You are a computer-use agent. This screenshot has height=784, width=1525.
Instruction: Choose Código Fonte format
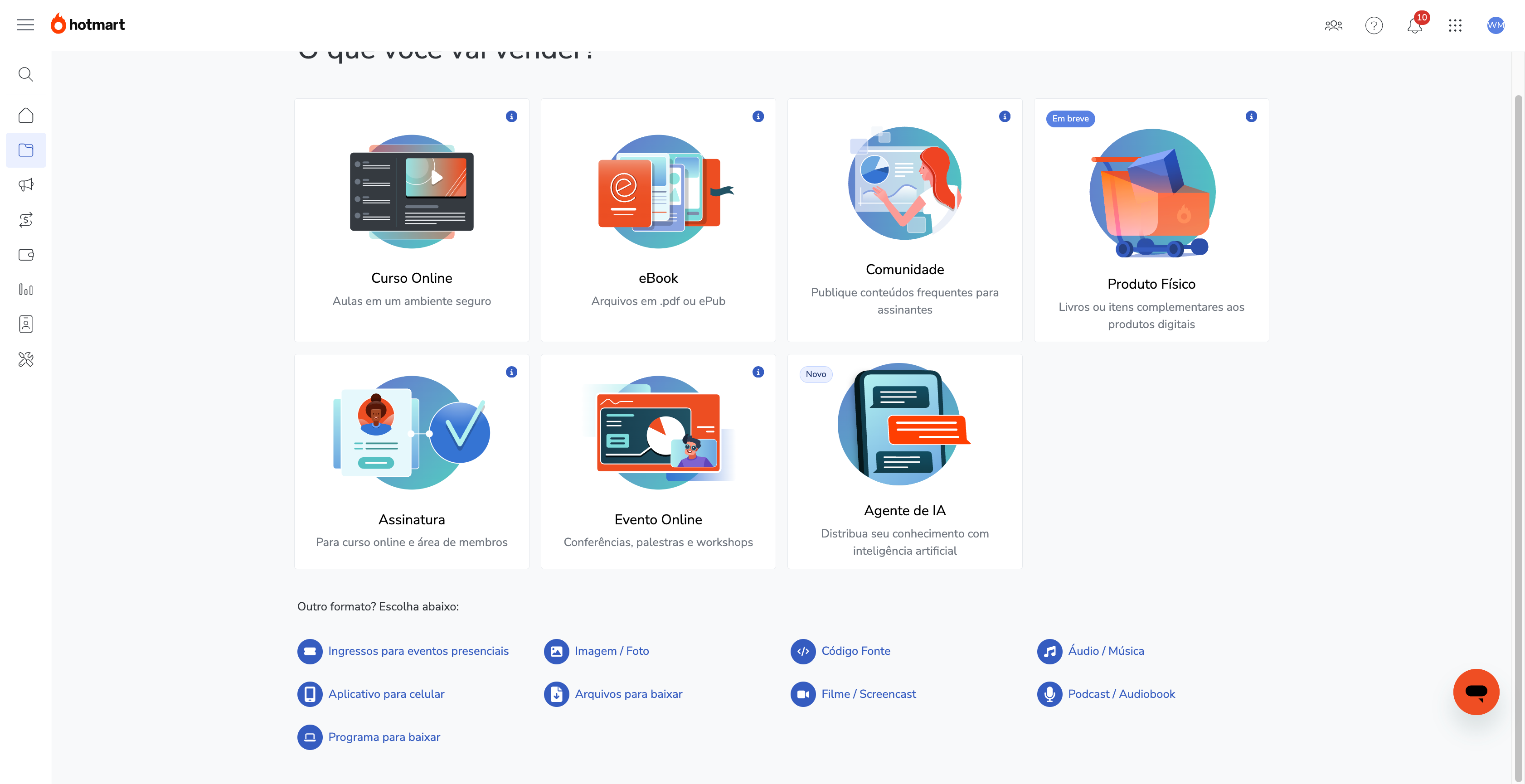[x=840, y=652]
